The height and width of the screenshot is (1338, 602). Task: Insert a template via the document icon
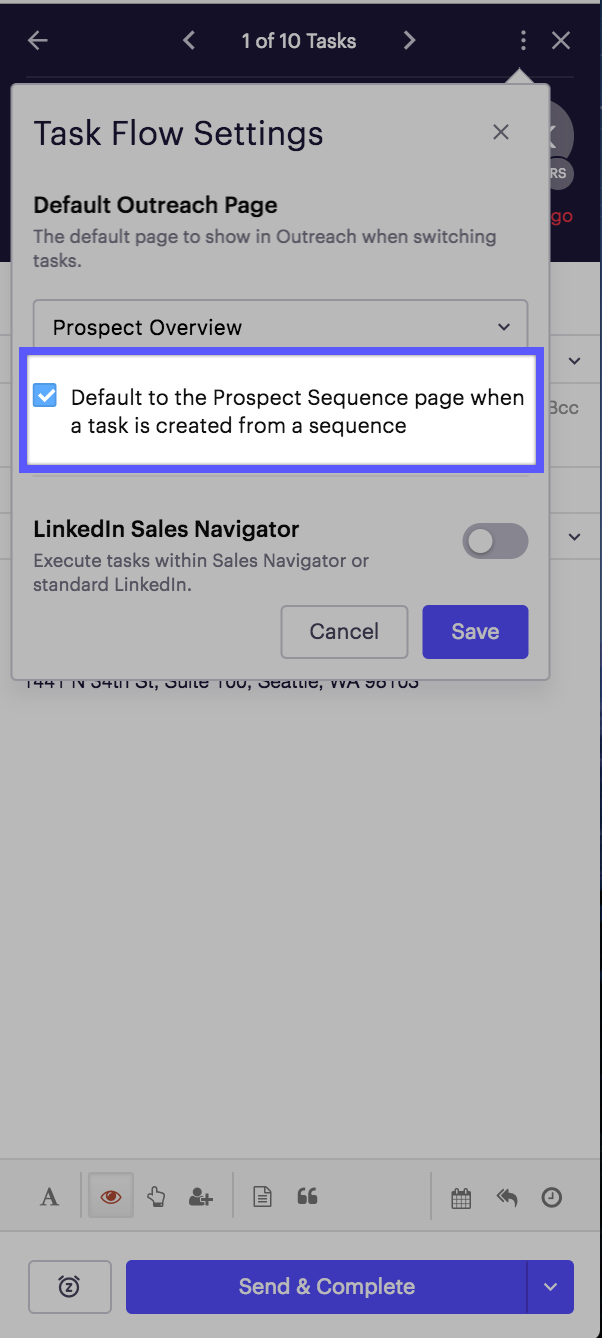[262, 1196]
